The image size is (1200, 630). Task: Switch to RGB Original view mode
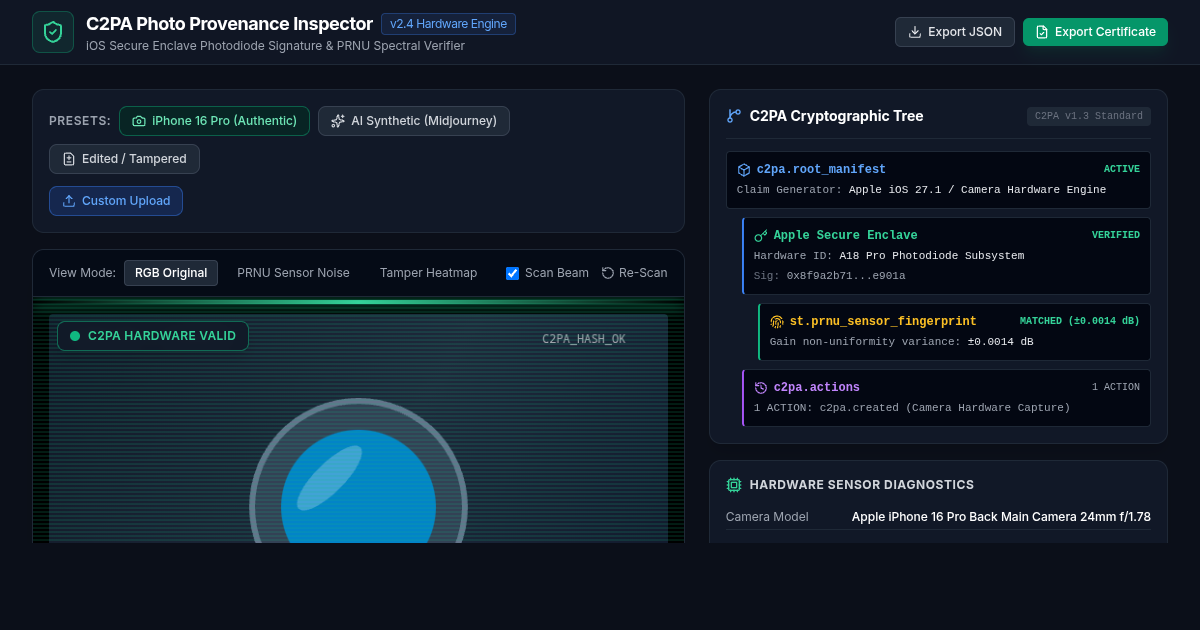point(171,273)
